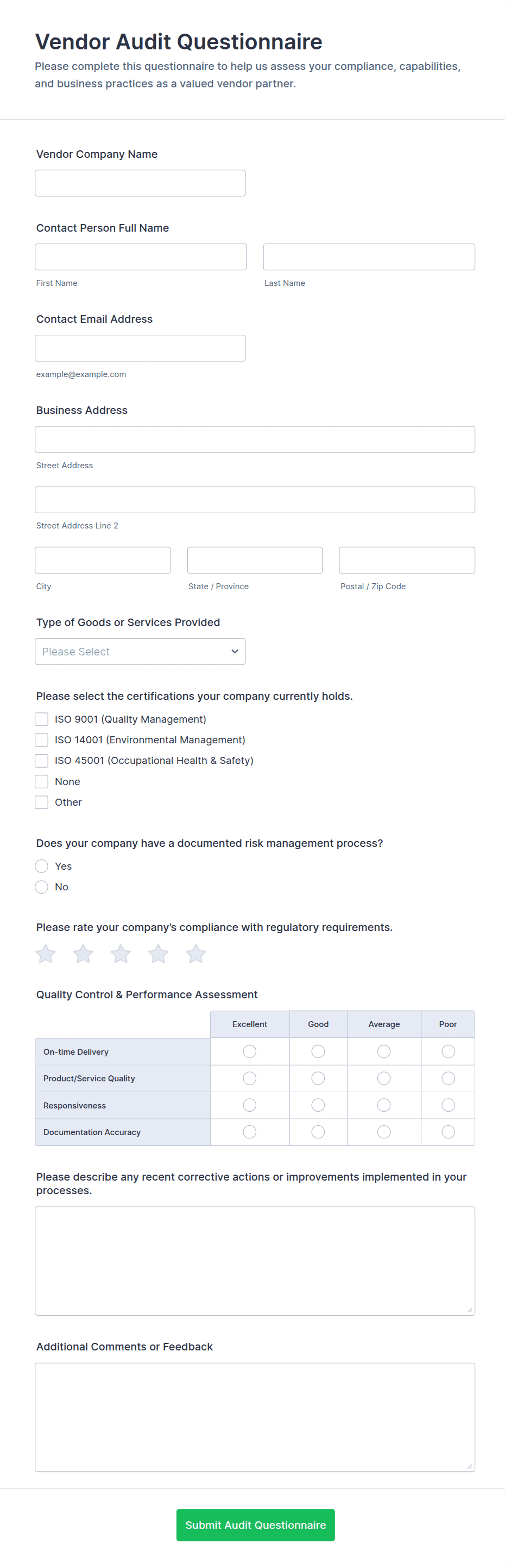The image size is (505, 1568).
Task: Mark Product/Service Quality as Good
Action: coord(318,1078)
